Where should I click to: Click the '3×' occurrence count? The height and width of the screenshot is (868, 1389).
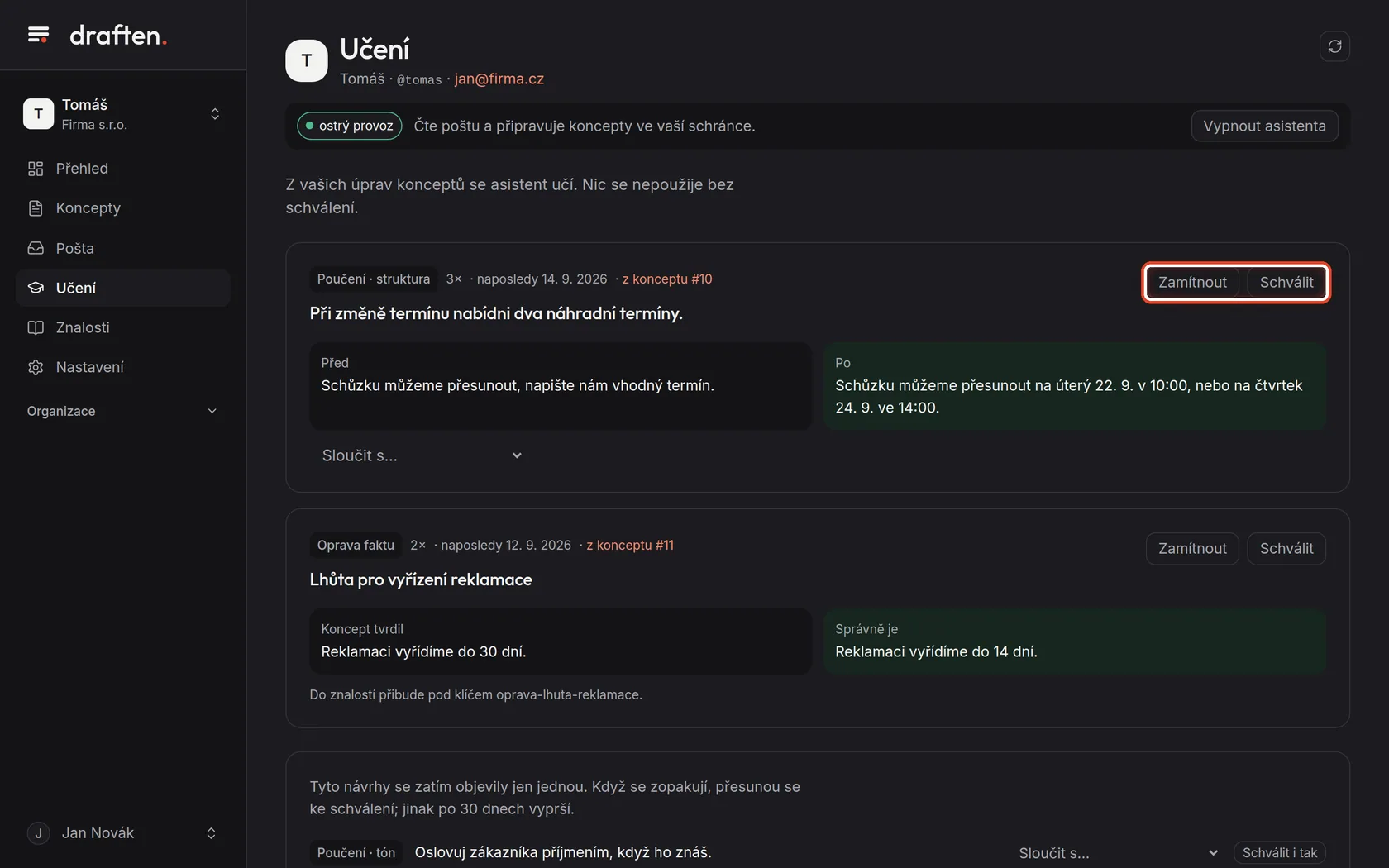454,279
